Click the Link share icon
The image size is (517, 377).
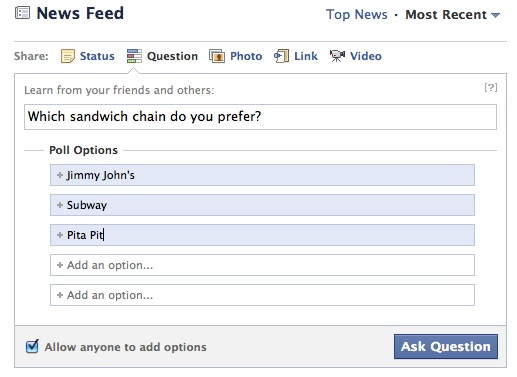pos(281,56)
